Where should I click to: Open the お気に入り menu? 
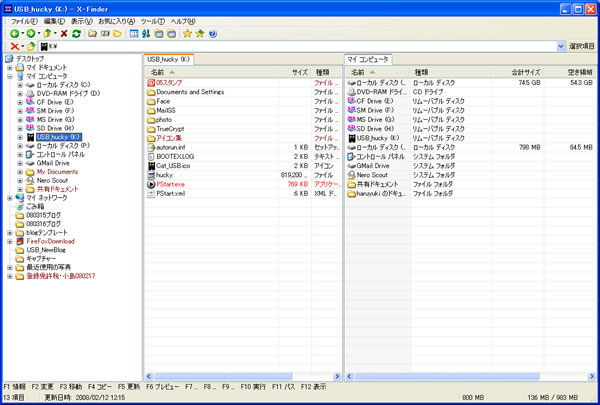pos(117,21)
